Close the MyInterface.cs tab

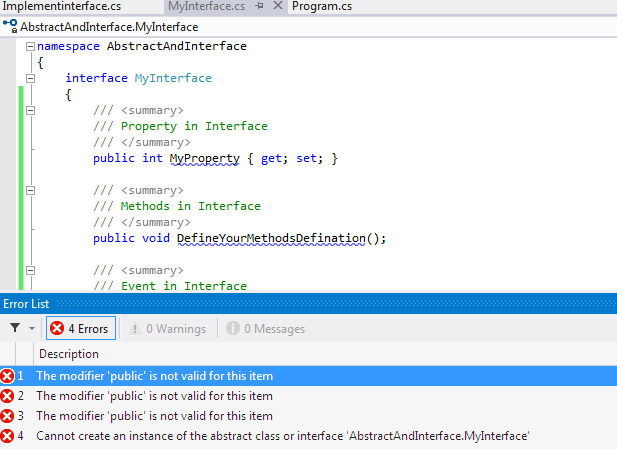[x=278, y=6]
